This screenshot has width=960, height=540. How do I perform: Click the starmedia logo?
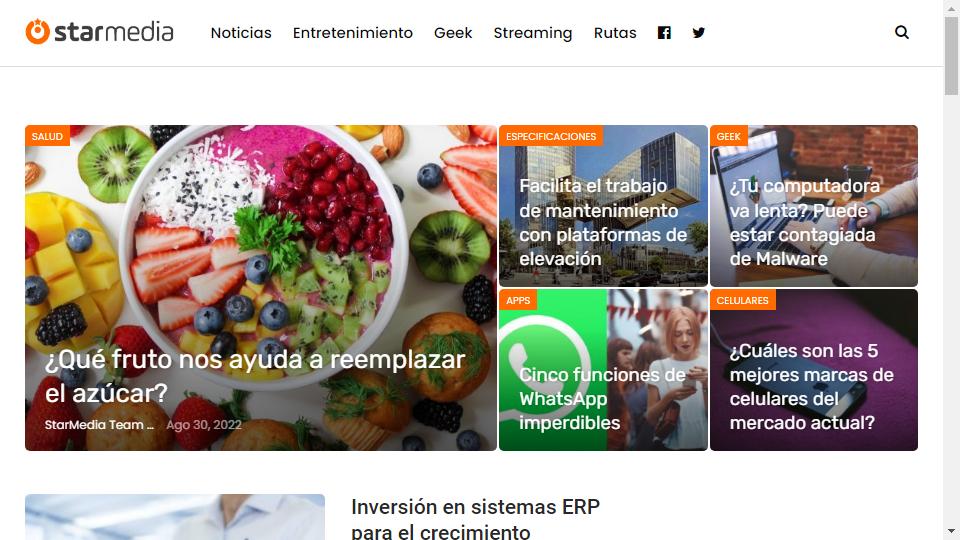(x=99, y=32)
